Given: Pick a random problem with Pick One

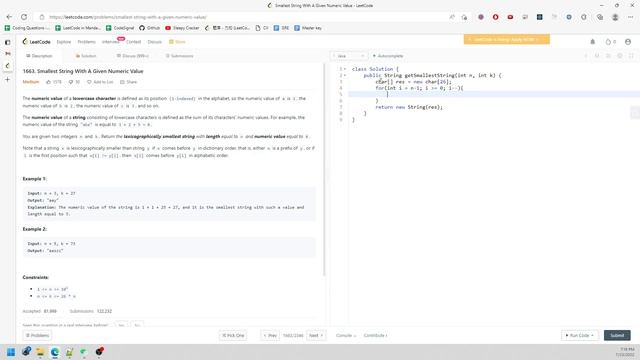Looking at the screenshot, I should [x=233, y=336].
